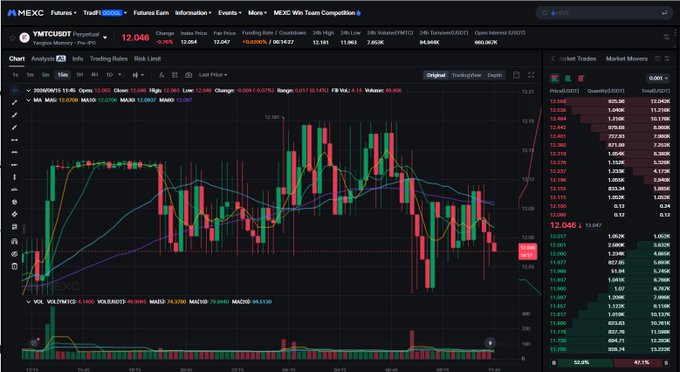Screen dimensions: 680x372
Task: Open the TradFi menu dropdown
Action: pos(105,13)
